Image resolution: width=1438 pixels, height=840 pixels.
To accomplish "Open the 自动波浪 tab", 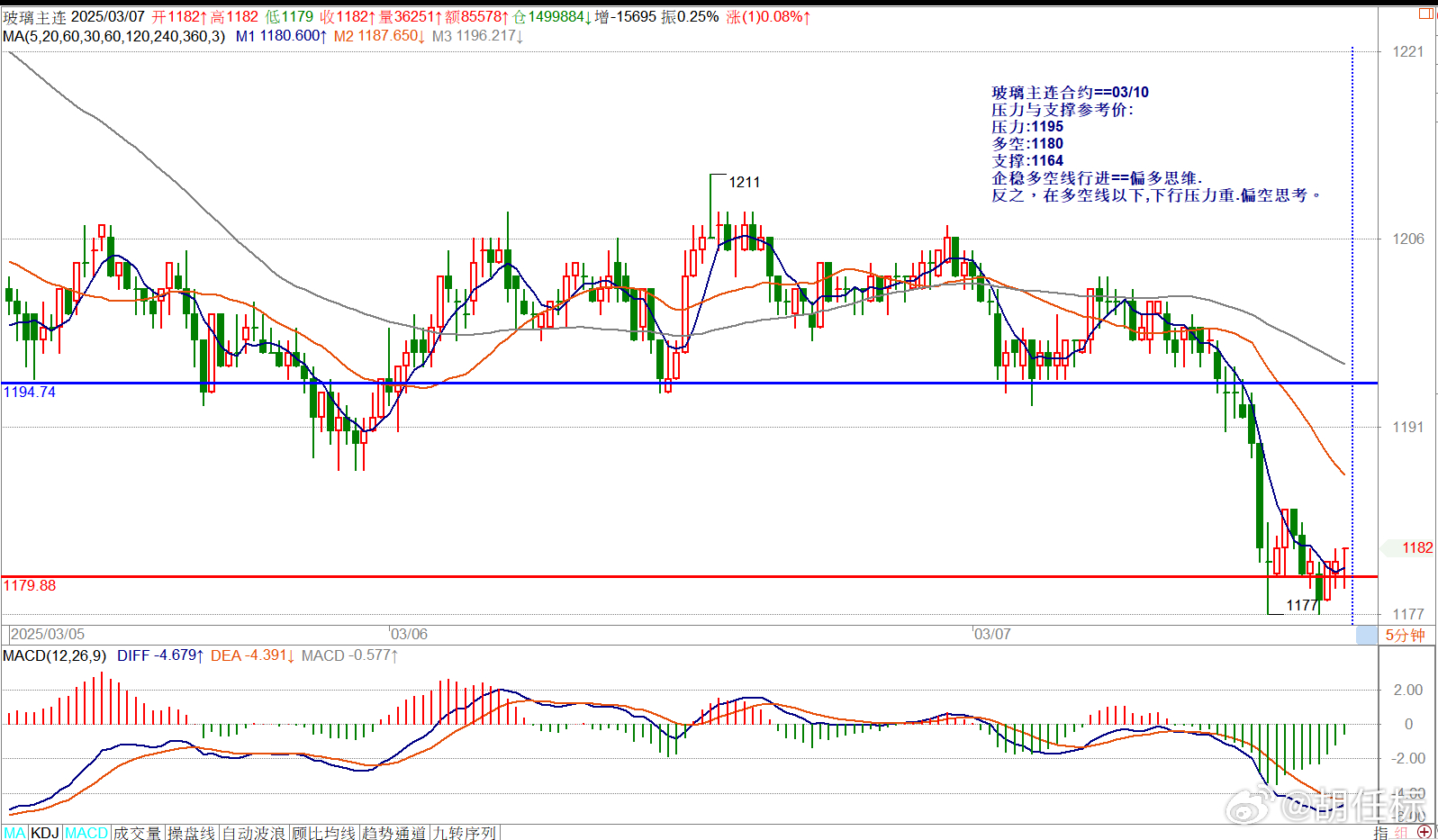I will (x=254, y=833).
